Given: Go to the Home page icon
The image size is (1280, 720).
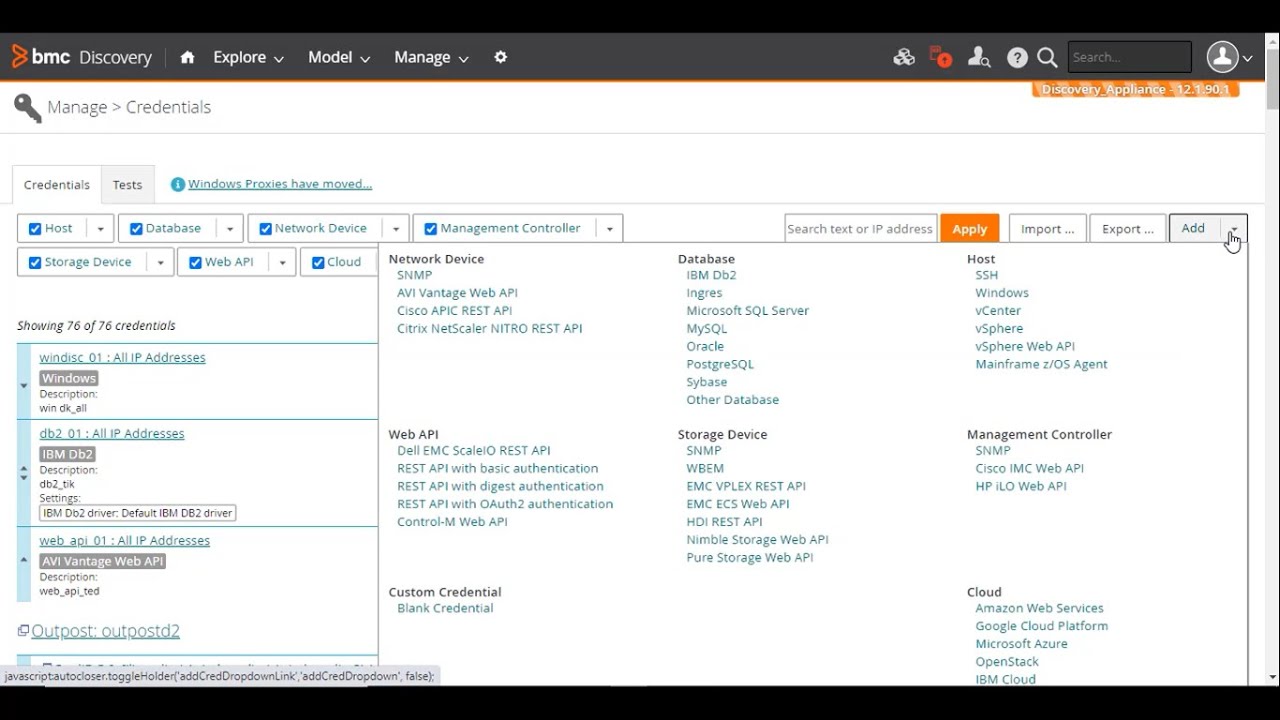Looking at the screenshot, I should point(187,57).
